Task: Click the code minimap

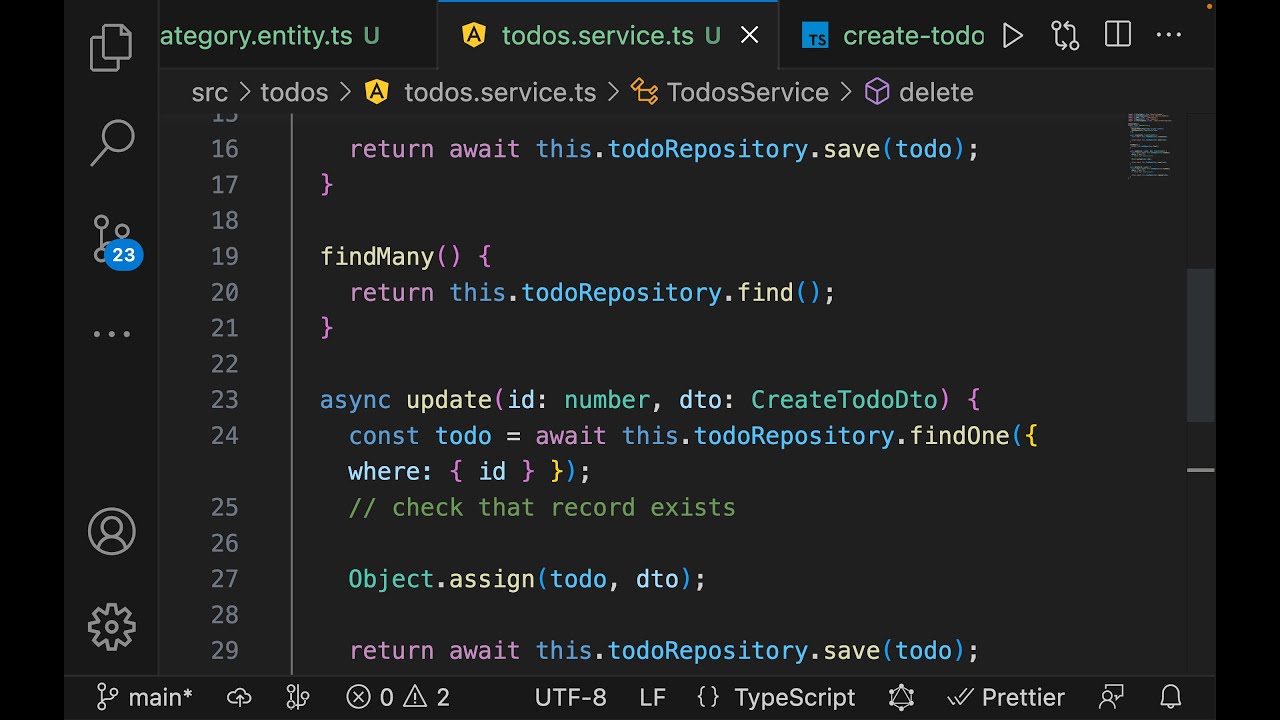Action: pos(1150,145)
